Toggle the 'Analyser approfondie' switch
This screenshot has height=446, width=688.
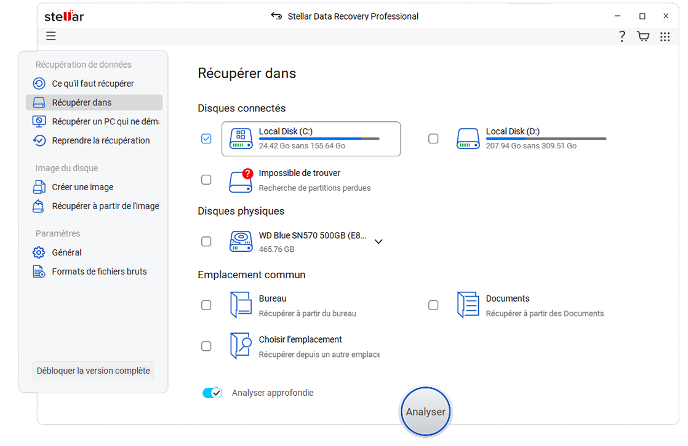[212, 393]
